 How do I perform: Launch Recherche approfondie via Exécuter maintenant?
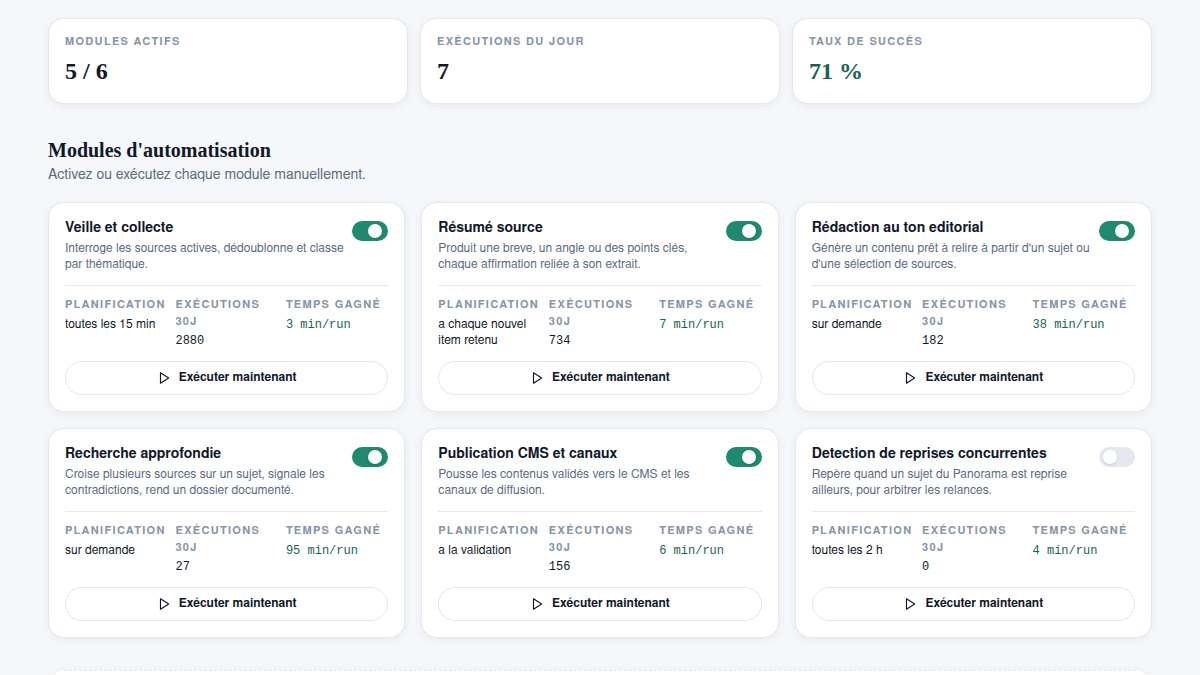pyautogui.click(x=226, y=604)
